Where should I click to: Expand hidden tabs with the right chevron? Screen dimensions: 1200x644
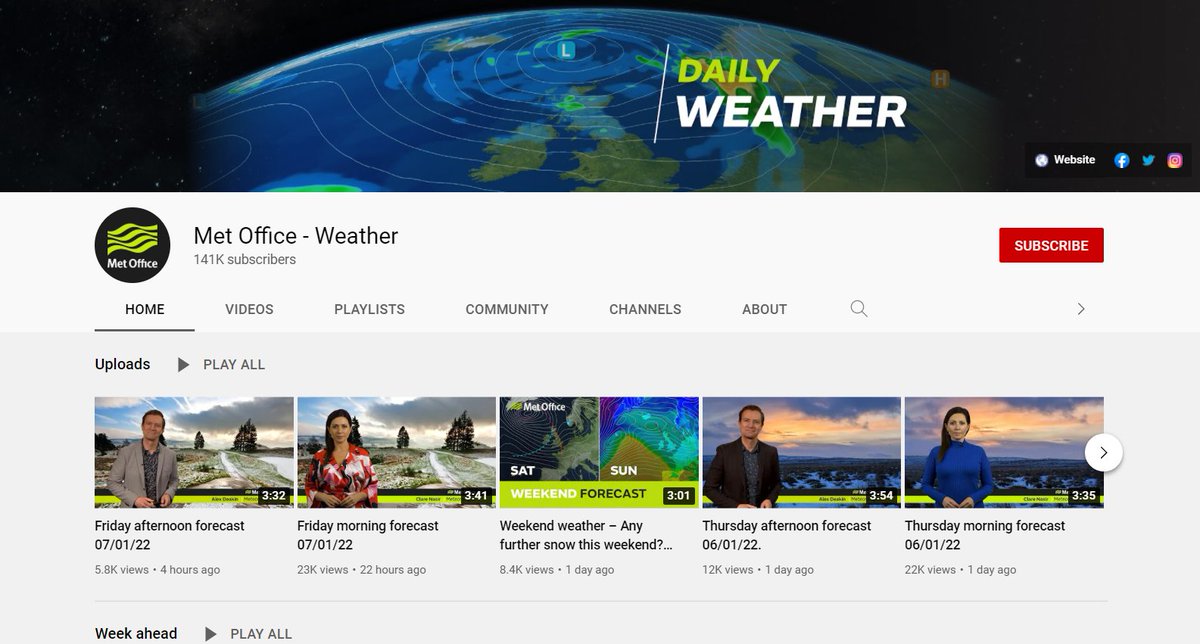[x=1081, y=309]
